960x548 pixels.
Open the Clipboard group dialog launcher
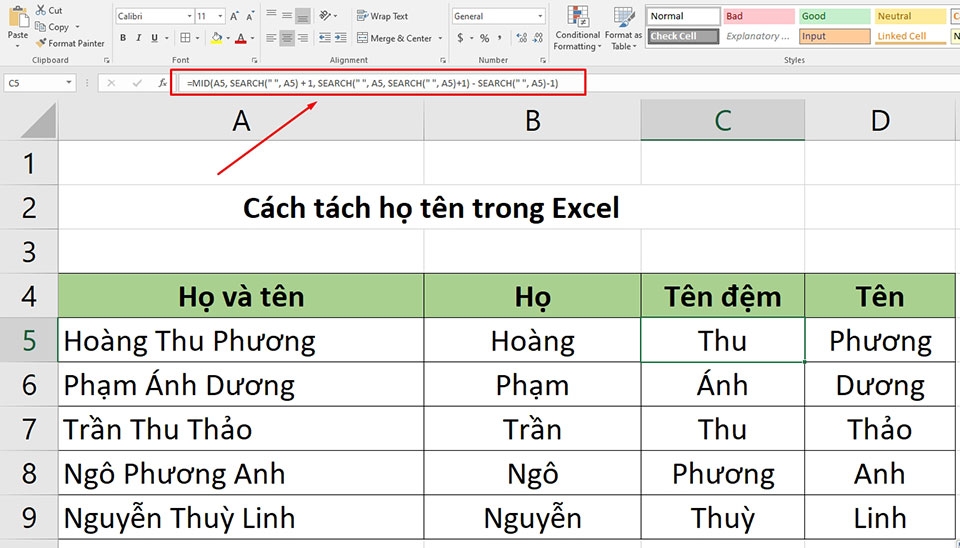pos(107,60)
